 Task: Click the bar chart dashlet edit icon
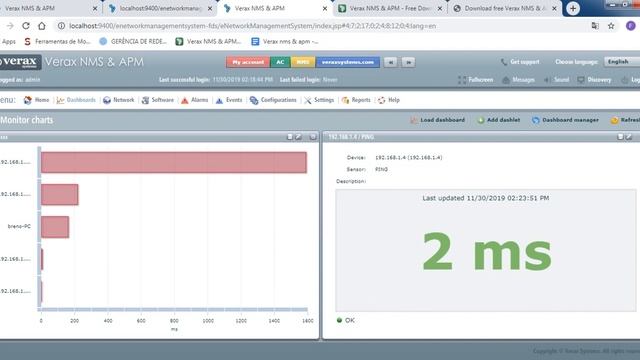[299, 137]
